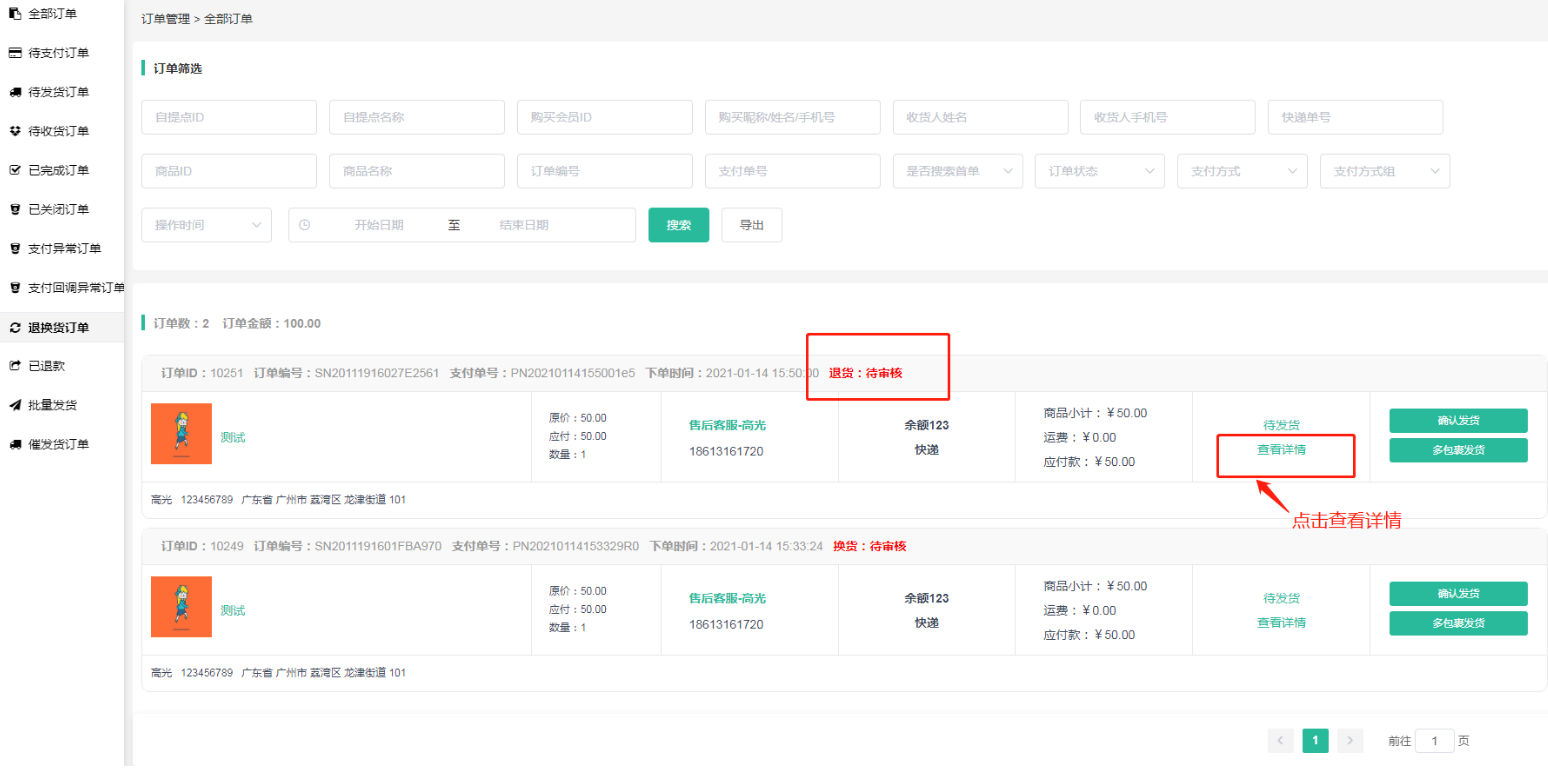Click 查看详情 link for order 10251

tap(1281, 450)
